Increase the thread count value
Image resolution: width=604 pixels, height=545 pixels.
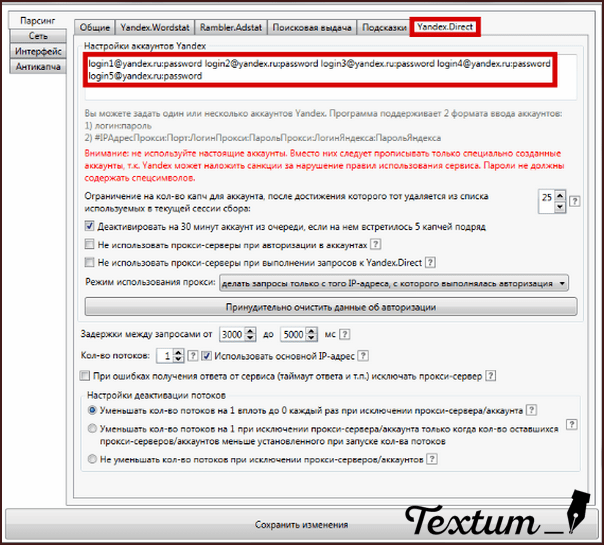coord(178,352)
